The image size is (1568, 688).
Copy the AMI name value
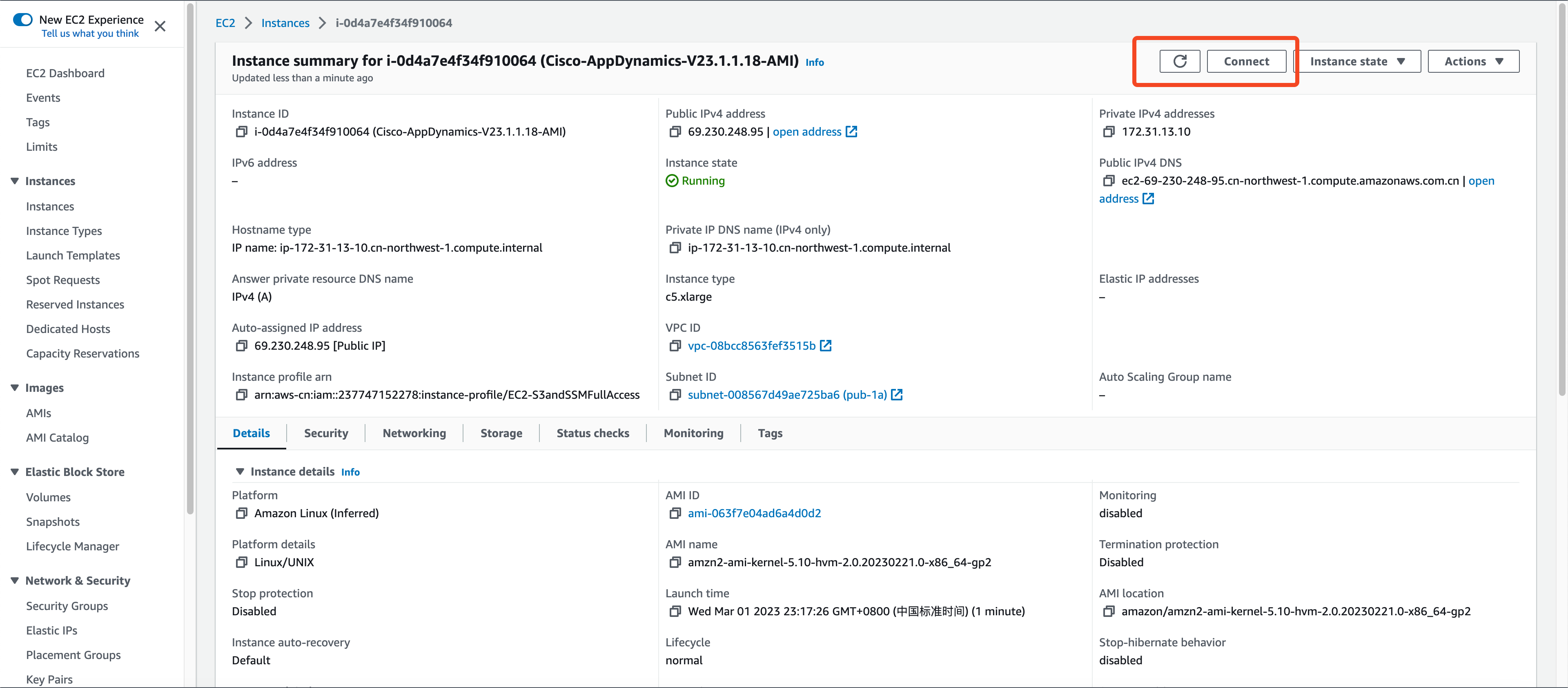point(675,562)
